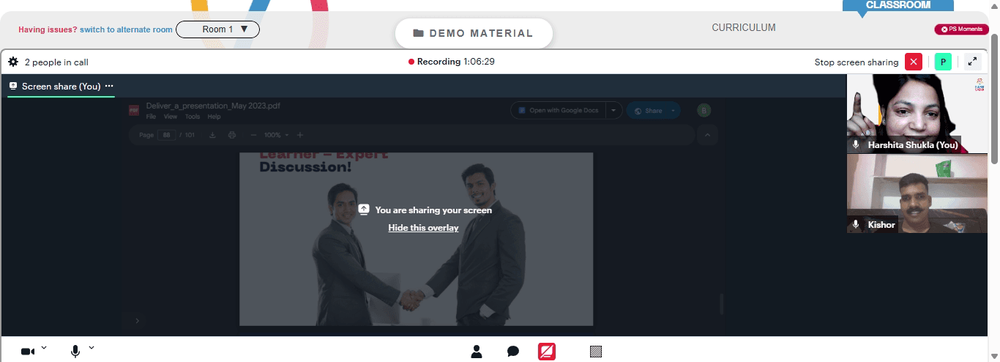Collapse the PDF toolbar with up chevron
The width and height of the screenshot is (1000, 362).
click(x=707, y=135)
